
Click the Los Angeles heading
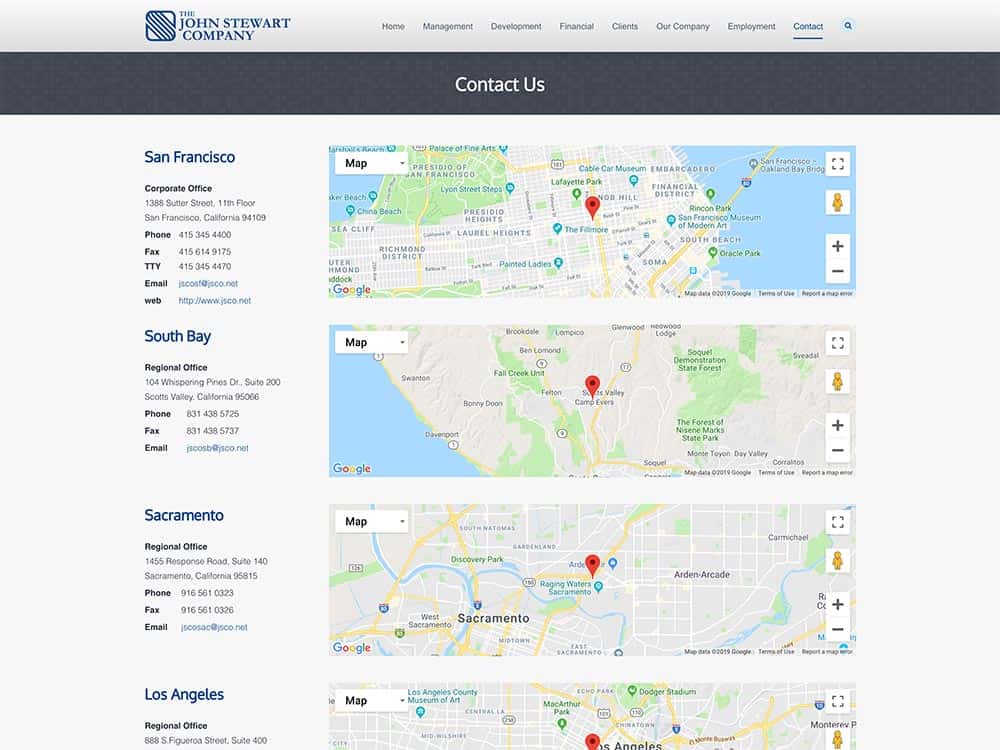click(x=184, y=695)
